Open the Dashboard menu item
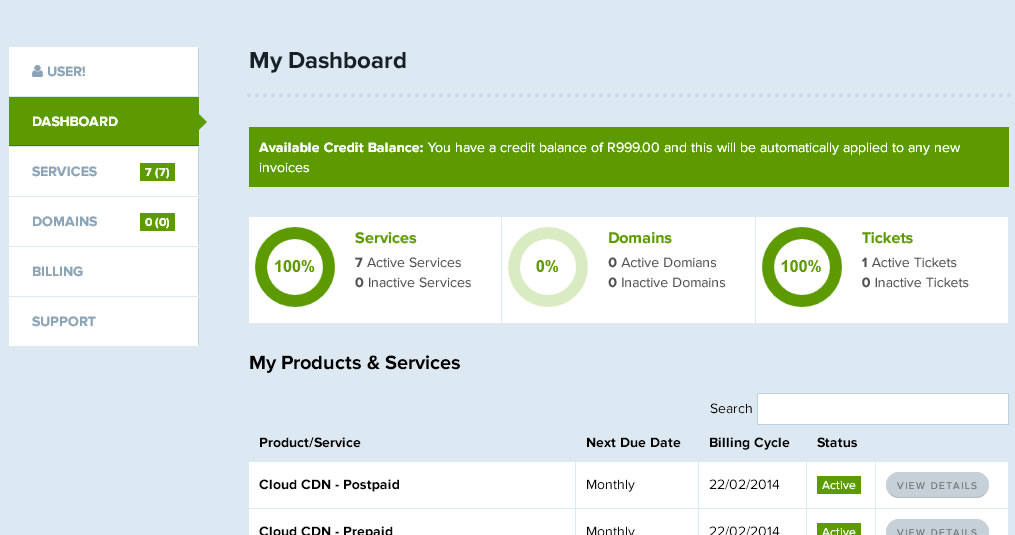 click(x=104, y=121)
